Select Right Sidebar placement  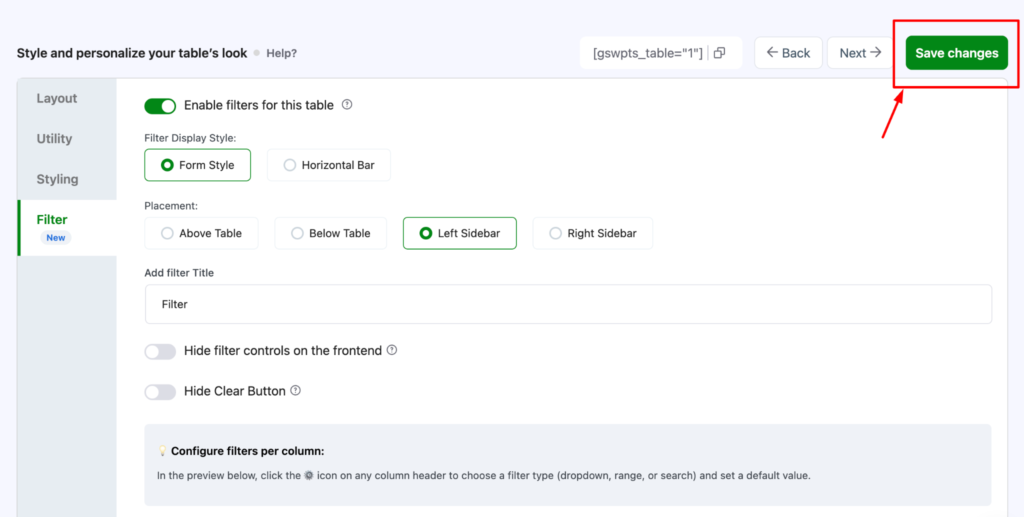pos(593,233)
